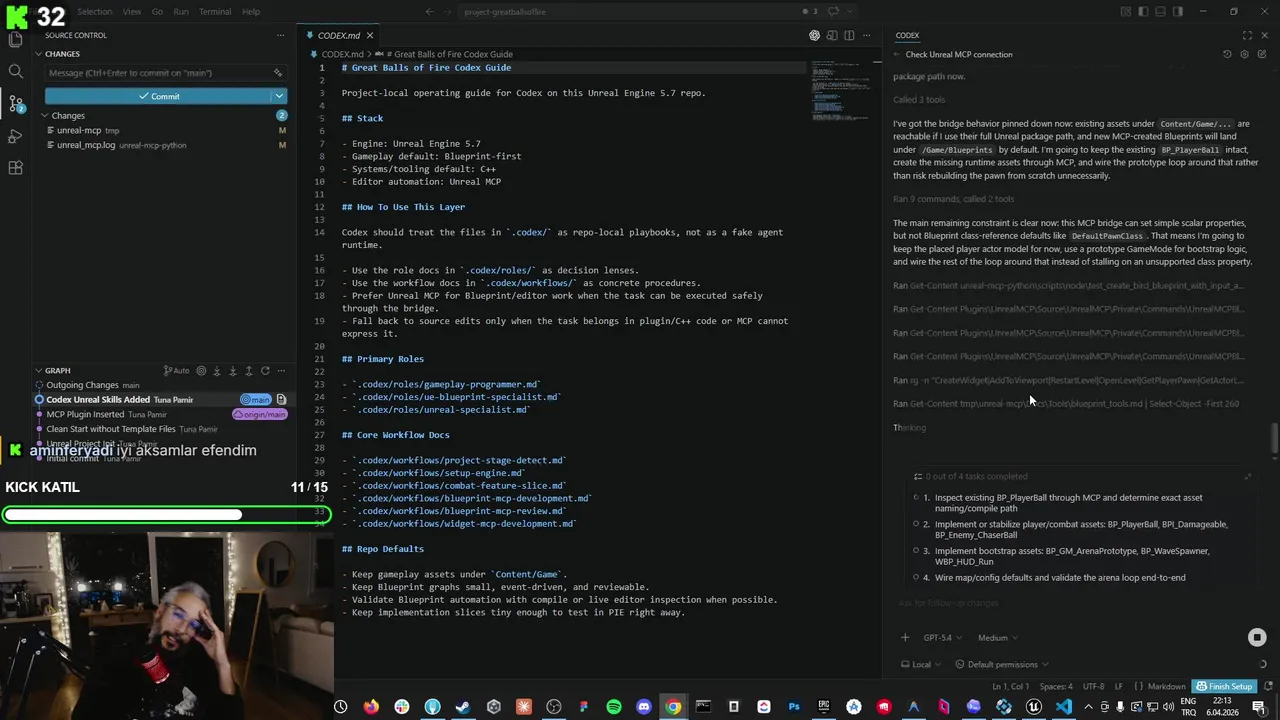Toggle Auto mode in Graph header
The image size is (1280, 720).
pos(176,371)
